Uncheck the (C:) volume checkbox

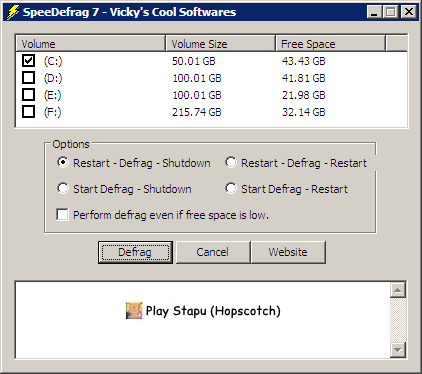(28, 61)
